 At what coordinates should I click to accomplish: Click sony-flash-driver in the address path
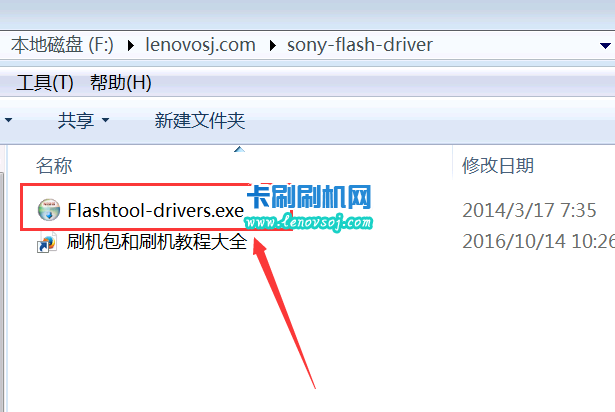coord(360,45)
